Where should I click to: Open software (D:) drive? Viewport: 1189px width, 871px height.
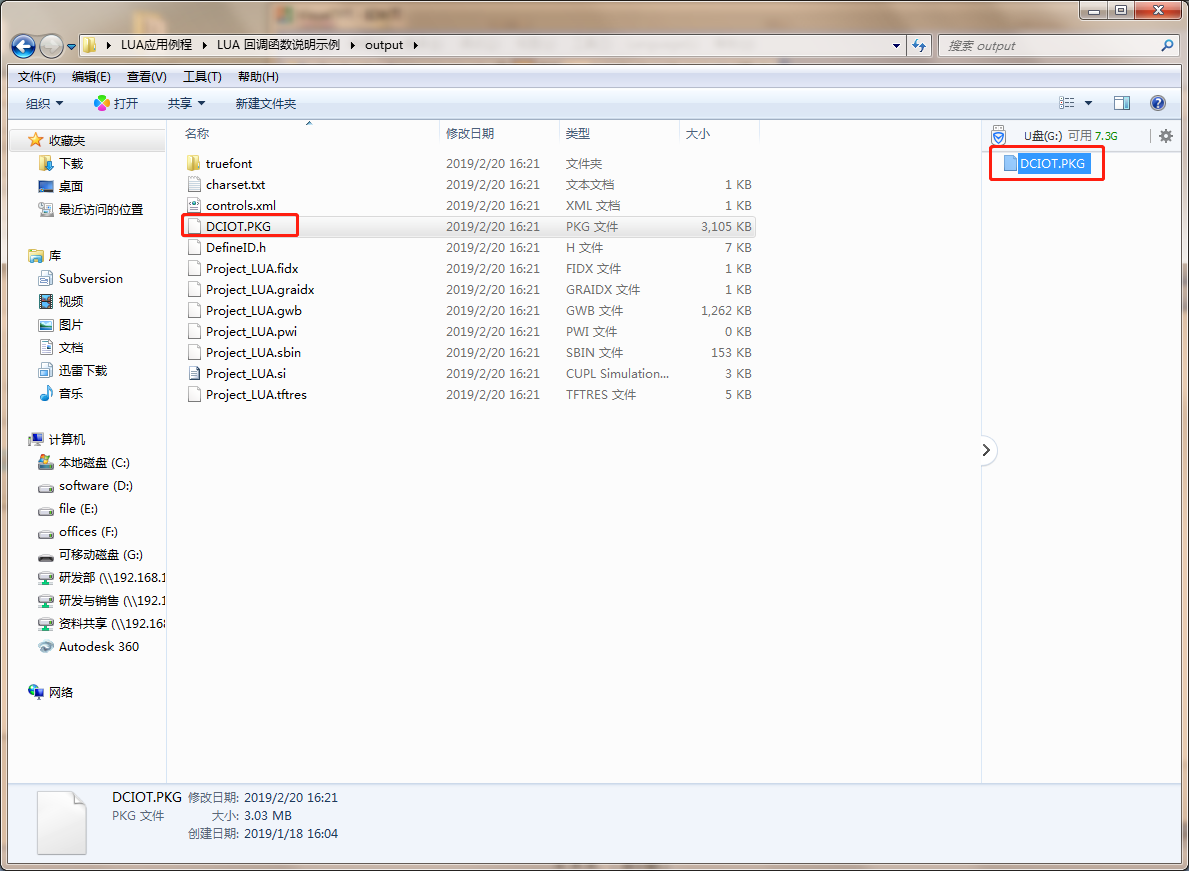pyautogui.click(x=96, y=486)
